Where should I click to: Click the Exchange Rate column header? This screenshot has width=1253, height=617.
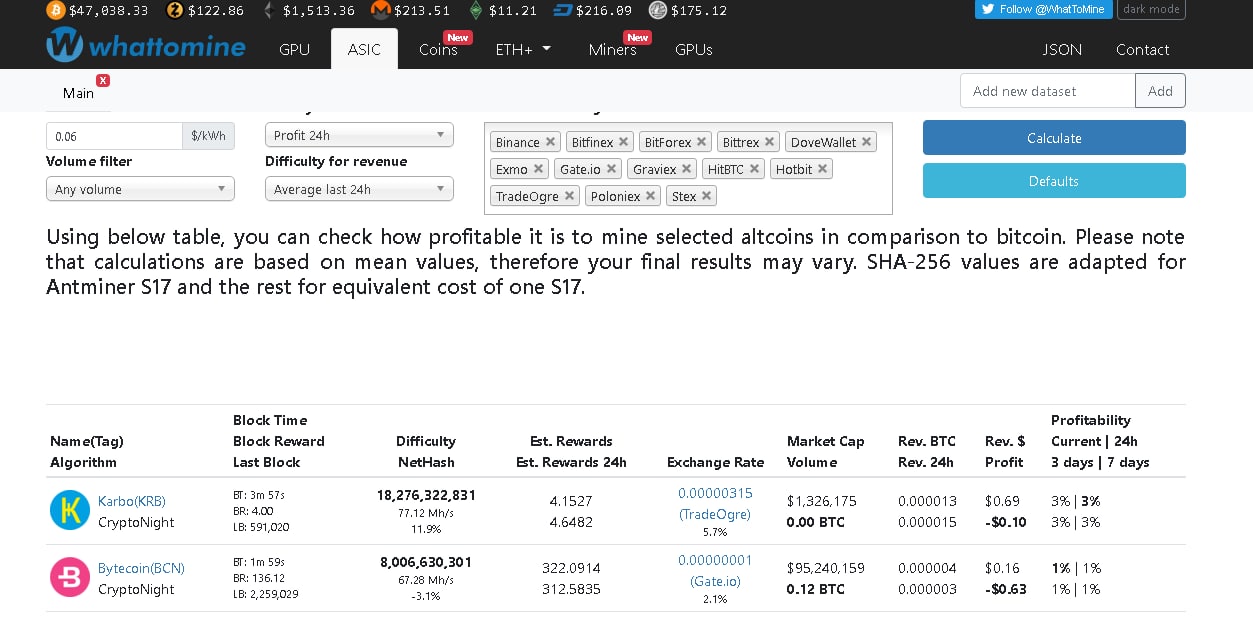point(715,462)
